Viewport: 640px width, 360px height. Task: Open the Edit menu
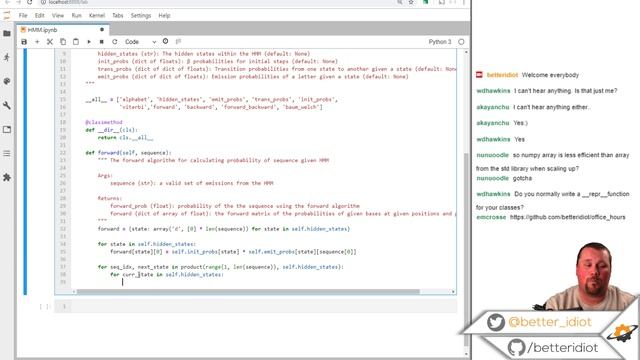pyautogui.click(x=40, y=16)
